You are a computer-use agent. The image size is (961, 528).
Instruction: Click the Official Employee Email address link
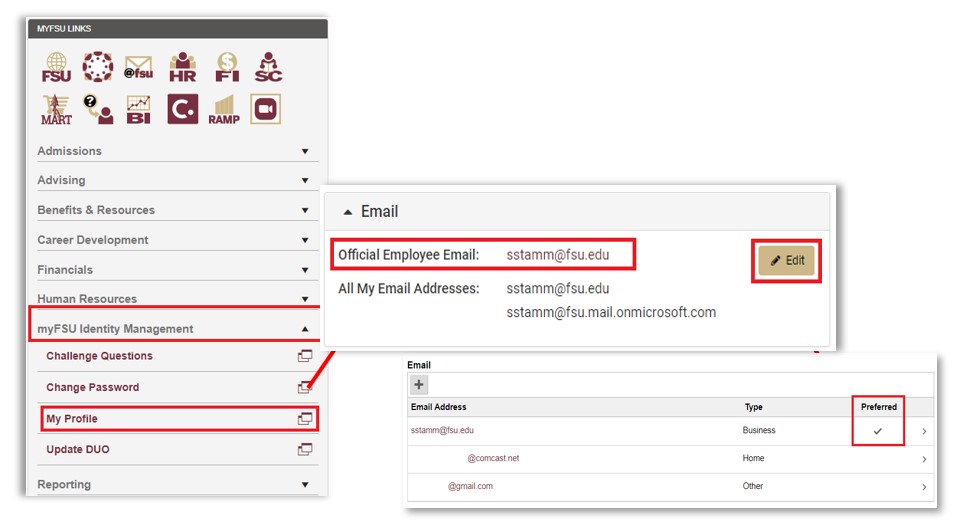pyautogui.click(x=557, y=255)
